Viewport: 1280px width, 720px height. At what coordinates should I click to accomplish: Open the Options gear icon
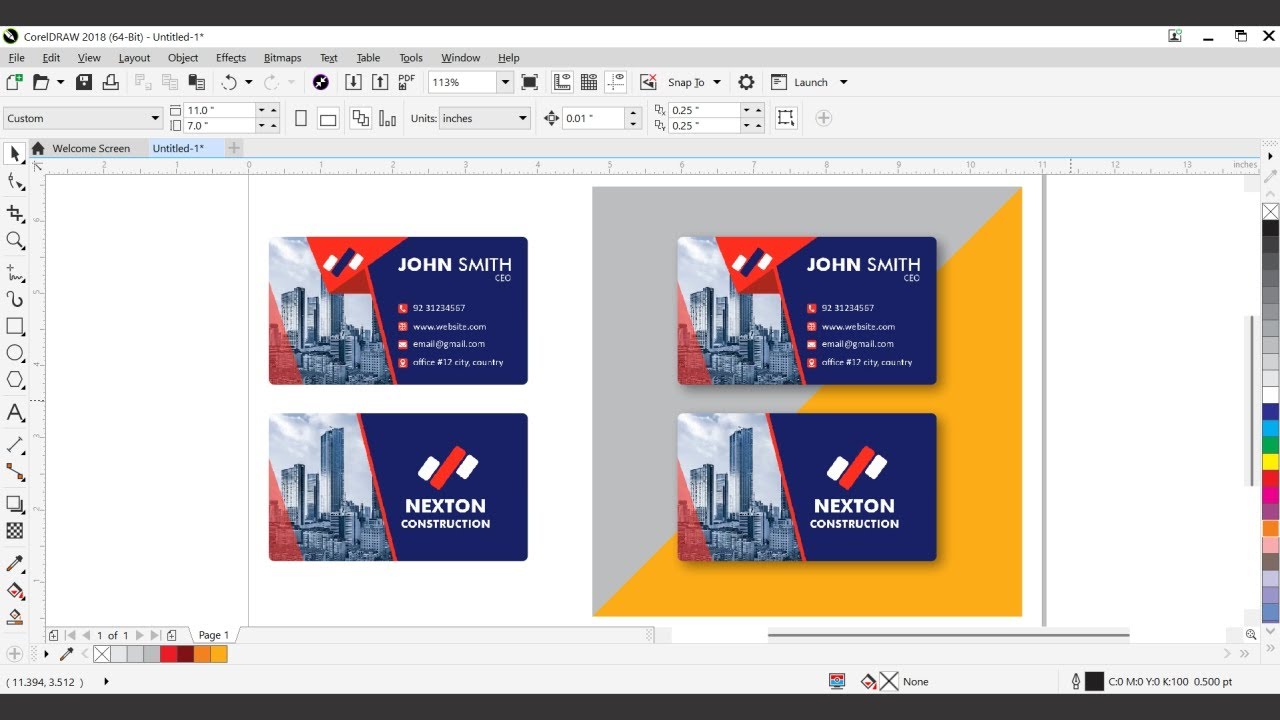[746, 82]
